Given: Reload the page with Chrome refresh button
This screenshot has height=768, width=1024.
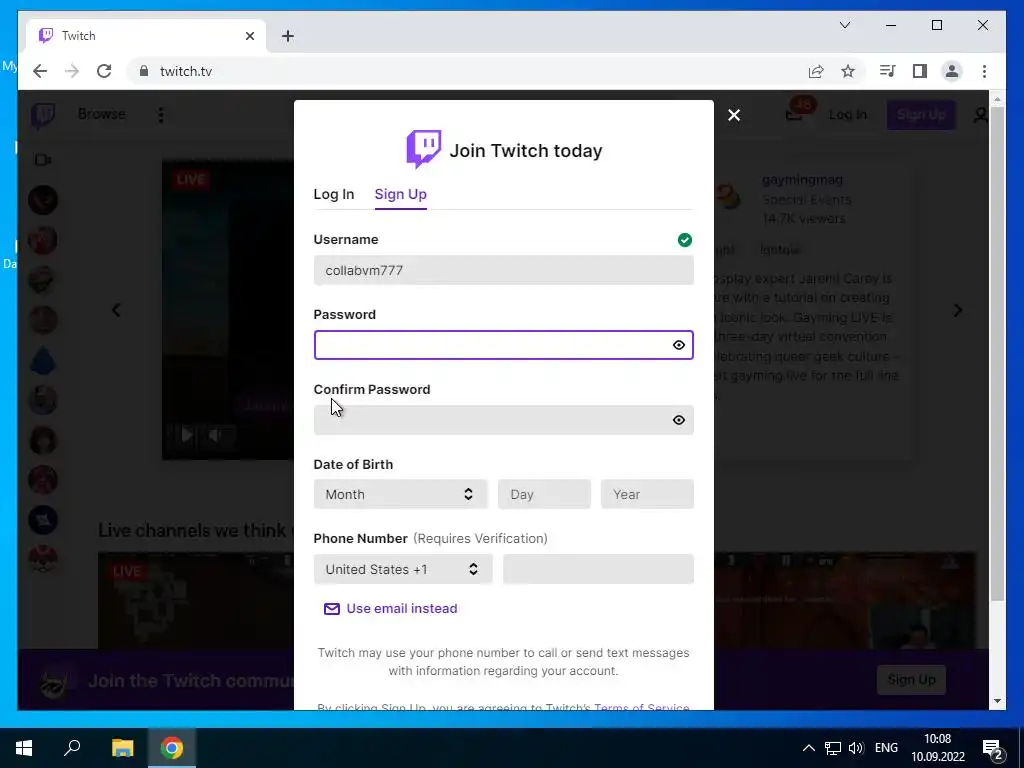Looking at the screenshot, I should [104, 71].
